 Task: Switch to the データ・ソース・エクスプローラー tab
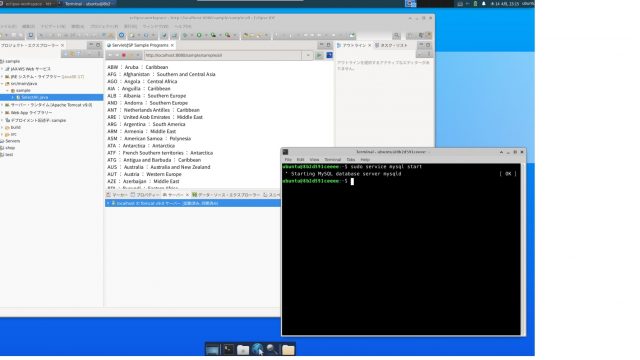(226, 195)
